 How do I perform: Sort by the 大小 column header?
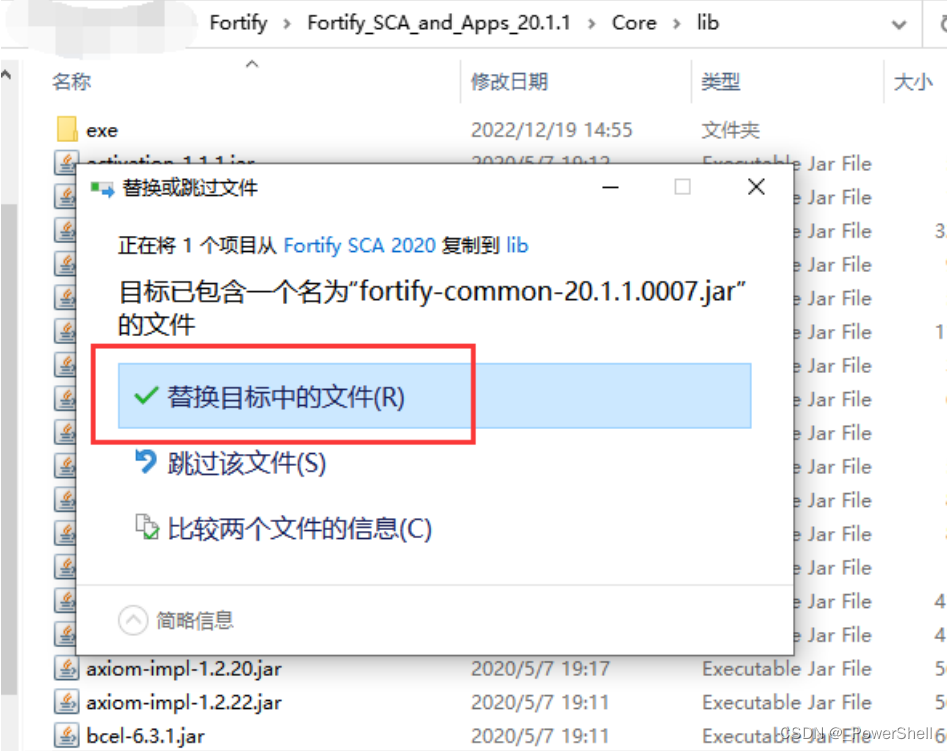(x=913, y=81)
